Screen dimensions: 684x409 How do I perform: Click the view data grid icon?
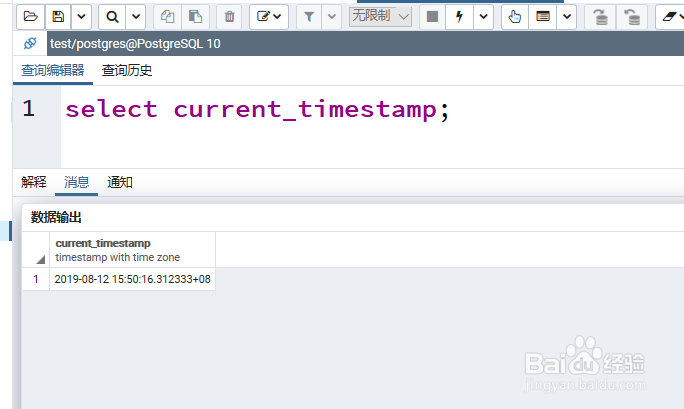pos(543,17)
